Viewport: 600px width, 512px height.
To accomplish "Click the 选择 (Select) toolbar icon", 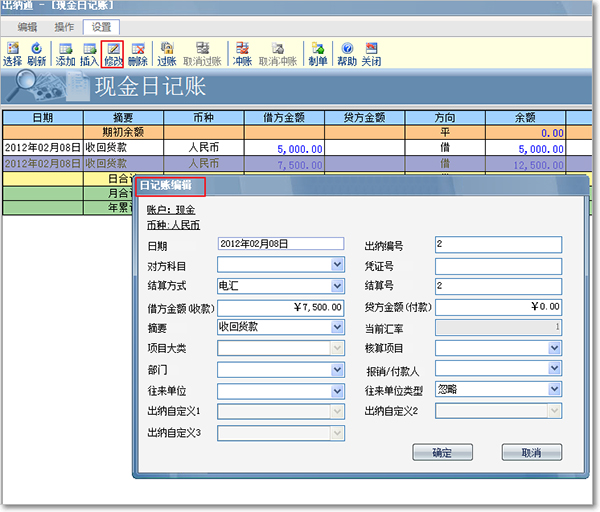I will pyautogui.click(x=12, y=53).
